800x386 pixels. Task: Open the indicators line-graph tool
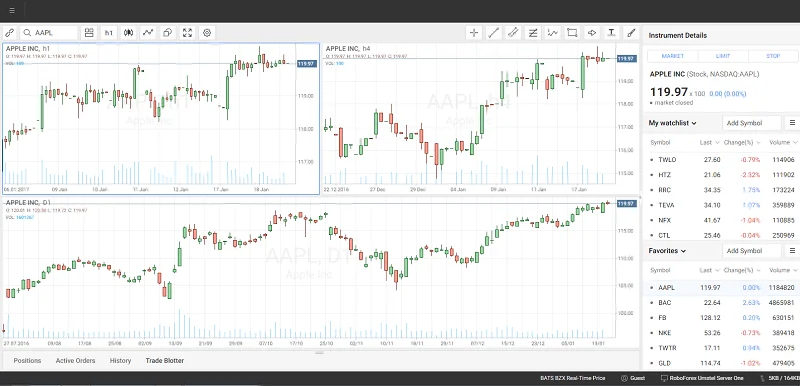click(148, 33)
